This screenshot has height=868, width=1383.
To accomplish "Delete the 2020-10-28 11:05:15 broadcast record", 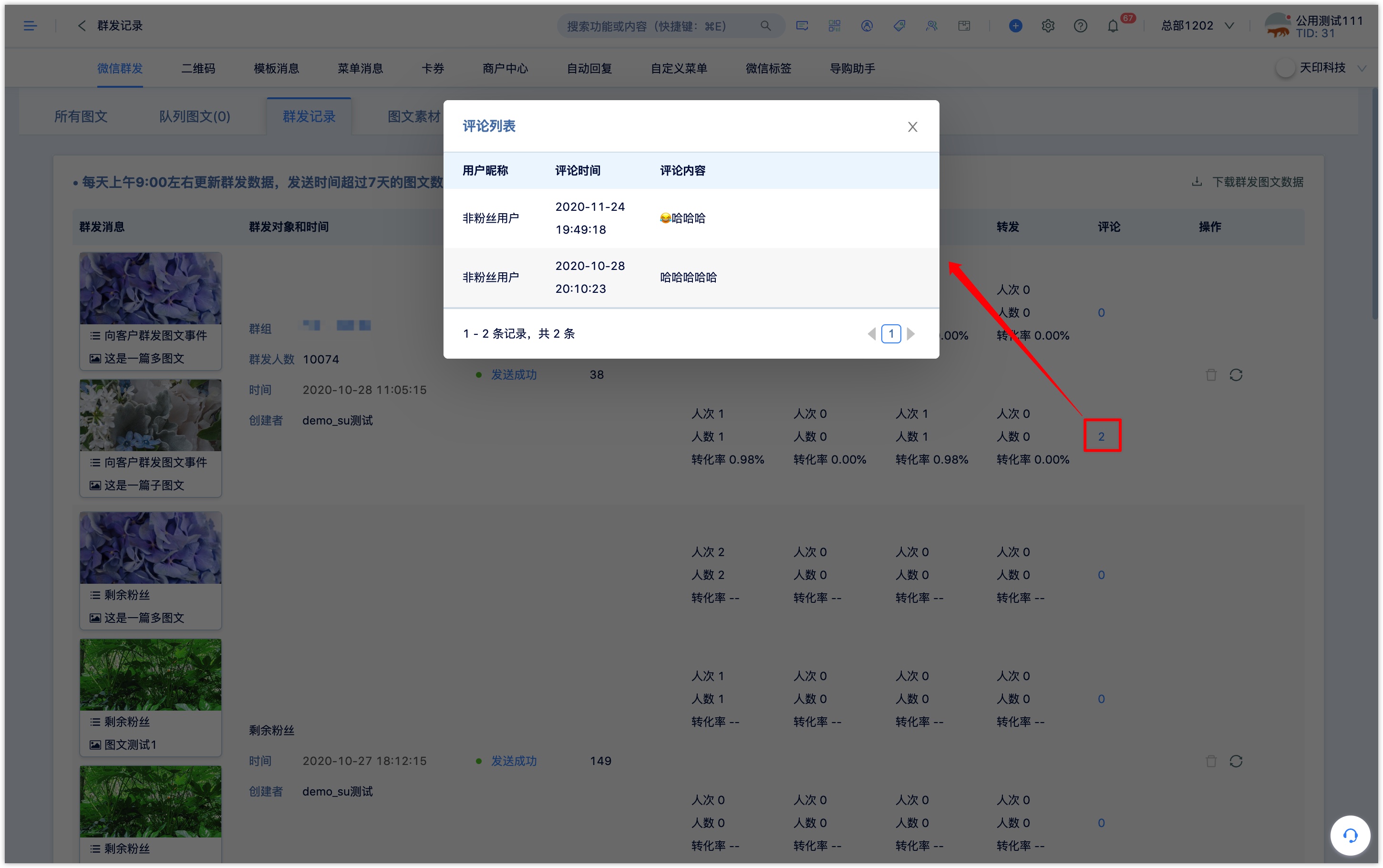I will pos(1211,375).
